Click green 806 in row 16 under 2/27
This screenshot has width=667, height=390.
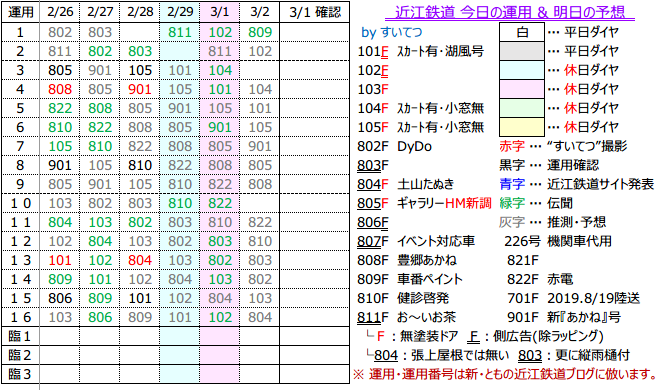(100, 317)
